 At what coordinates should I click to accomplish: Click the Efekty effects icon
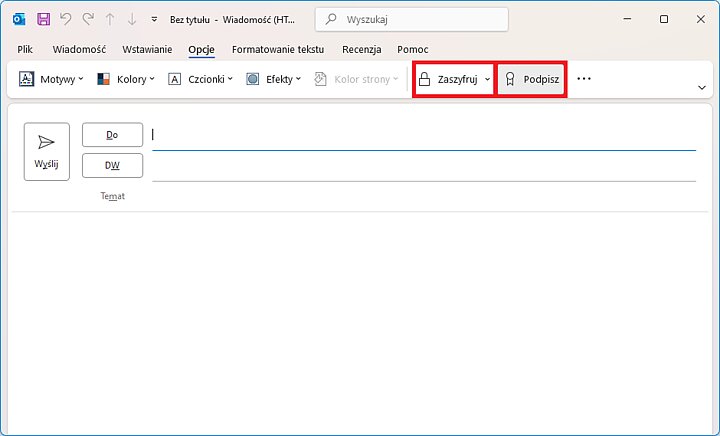253,79
